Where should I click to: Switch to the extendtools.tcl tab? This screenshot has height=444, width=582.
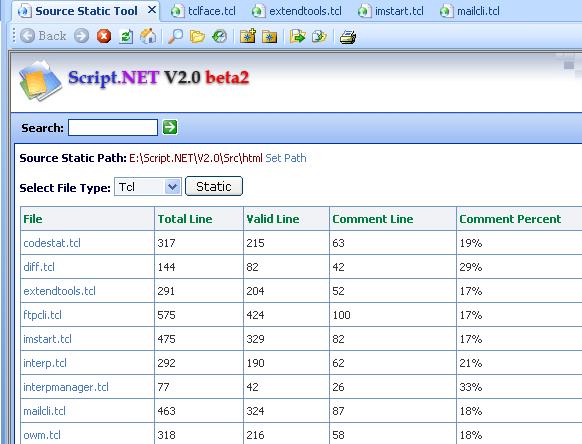coord(297,11)
